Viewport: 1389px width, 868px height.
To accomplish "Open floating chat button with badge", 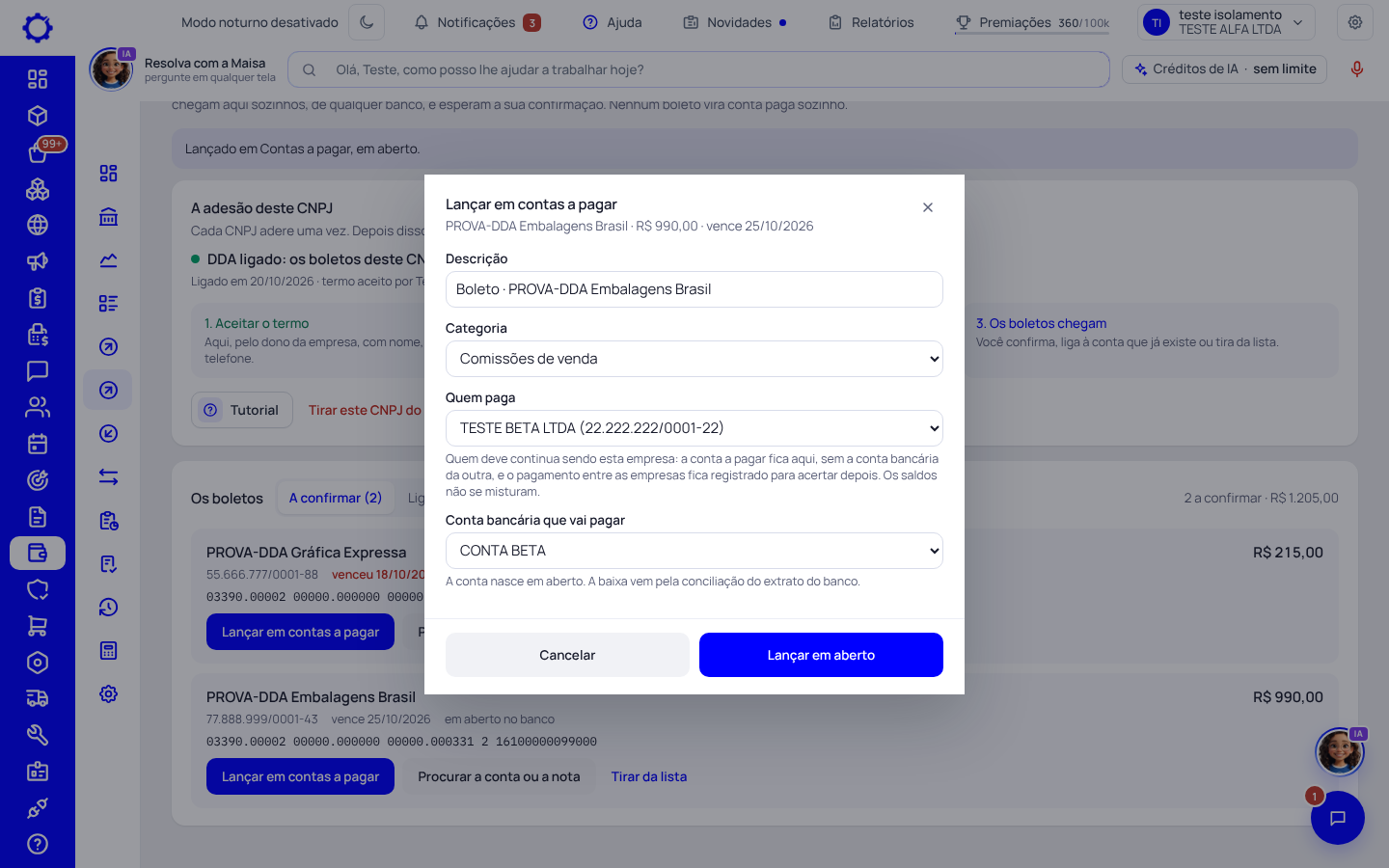I will tap(1337, 818).
